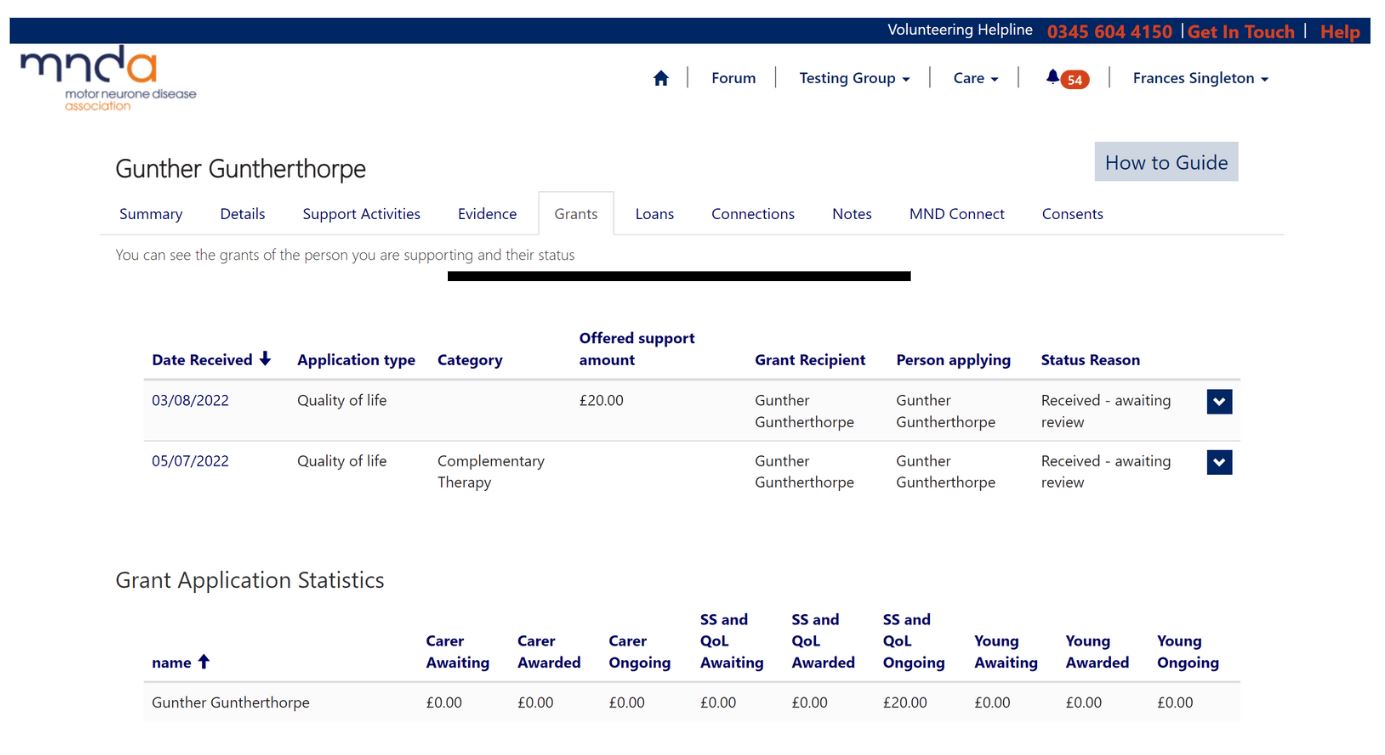Image resolution: width=1385 pixels, height=755 pixels.
Task: Open the Testing Group dropdown
Action: pos(854,78)
